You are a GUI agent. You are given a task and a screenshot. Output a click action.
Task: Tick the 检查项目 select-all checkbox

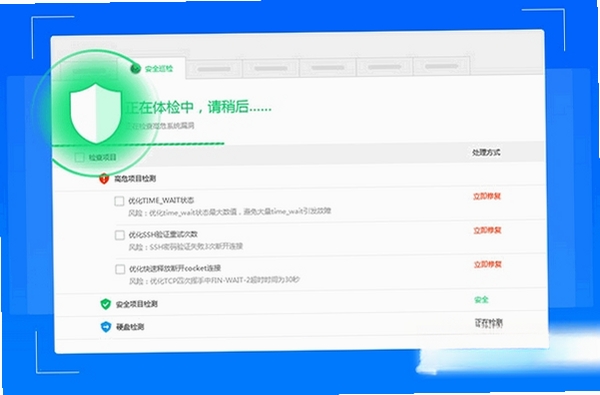pyautogui.click(x=79, y=157)
